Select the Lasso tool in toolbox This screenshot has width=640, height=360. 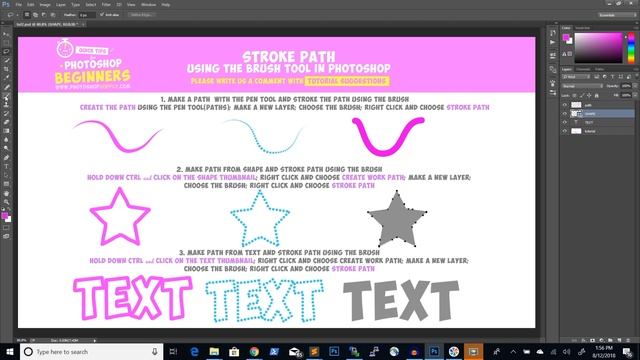pyautogui.click(x=6, y=52)
